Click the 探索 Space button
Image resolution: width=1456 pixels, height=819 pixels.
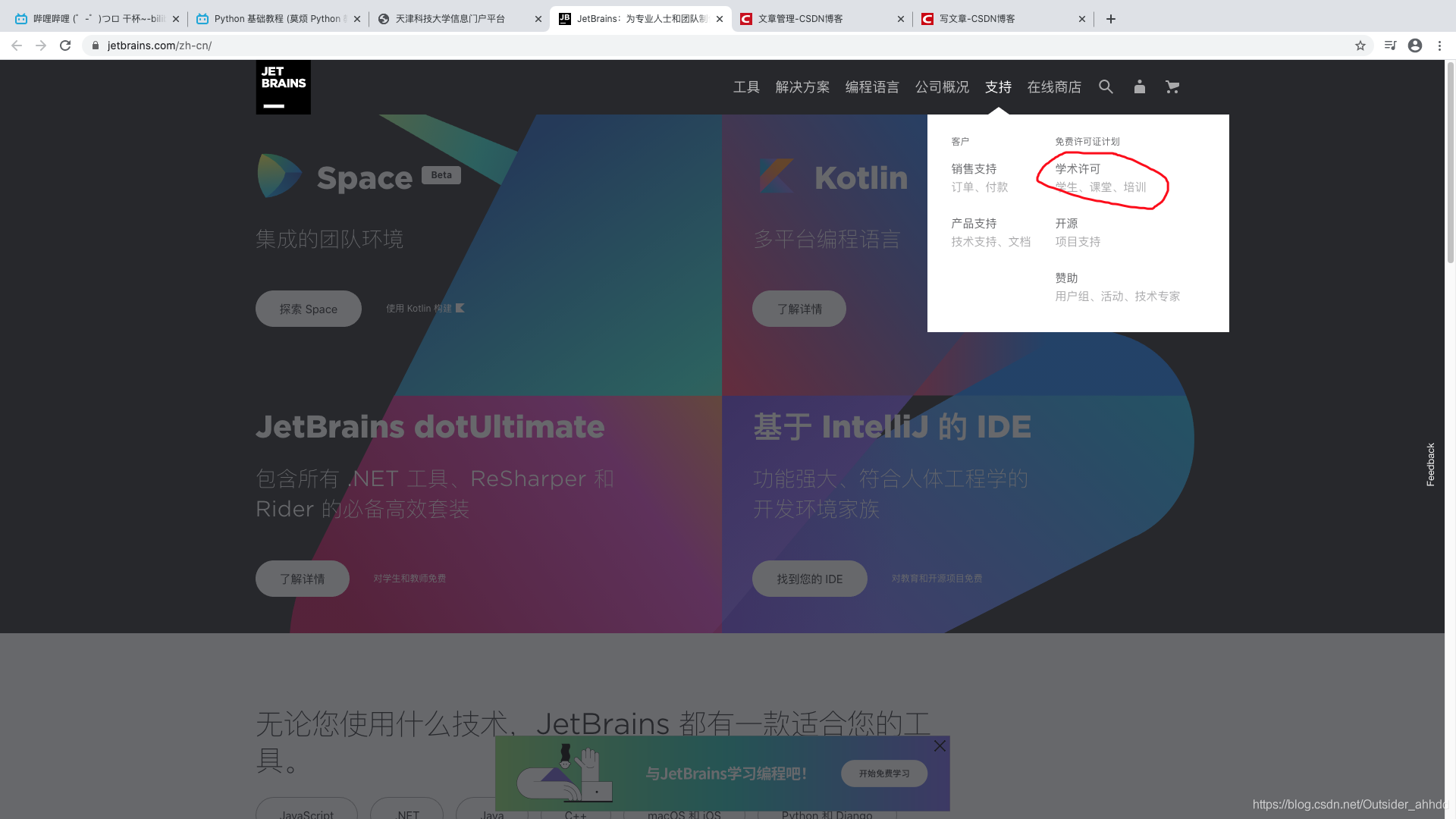pyautogui.click(x=309, y=309)
